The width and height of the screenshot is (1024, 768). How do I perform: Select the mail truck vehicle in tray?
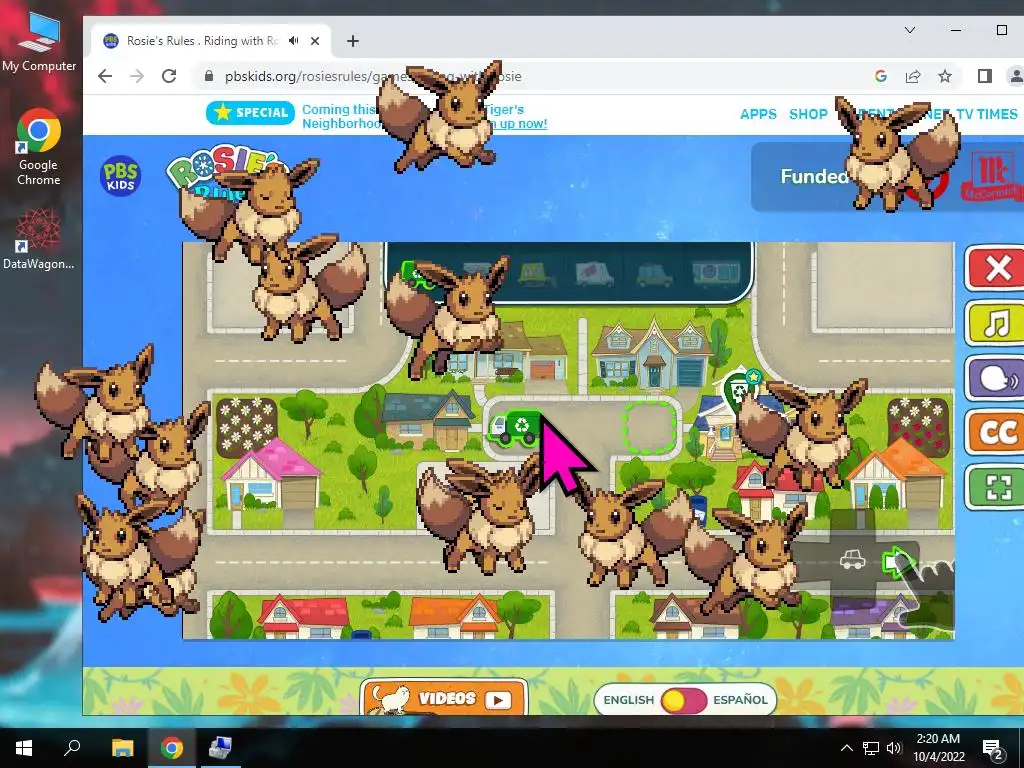[594, 274]
